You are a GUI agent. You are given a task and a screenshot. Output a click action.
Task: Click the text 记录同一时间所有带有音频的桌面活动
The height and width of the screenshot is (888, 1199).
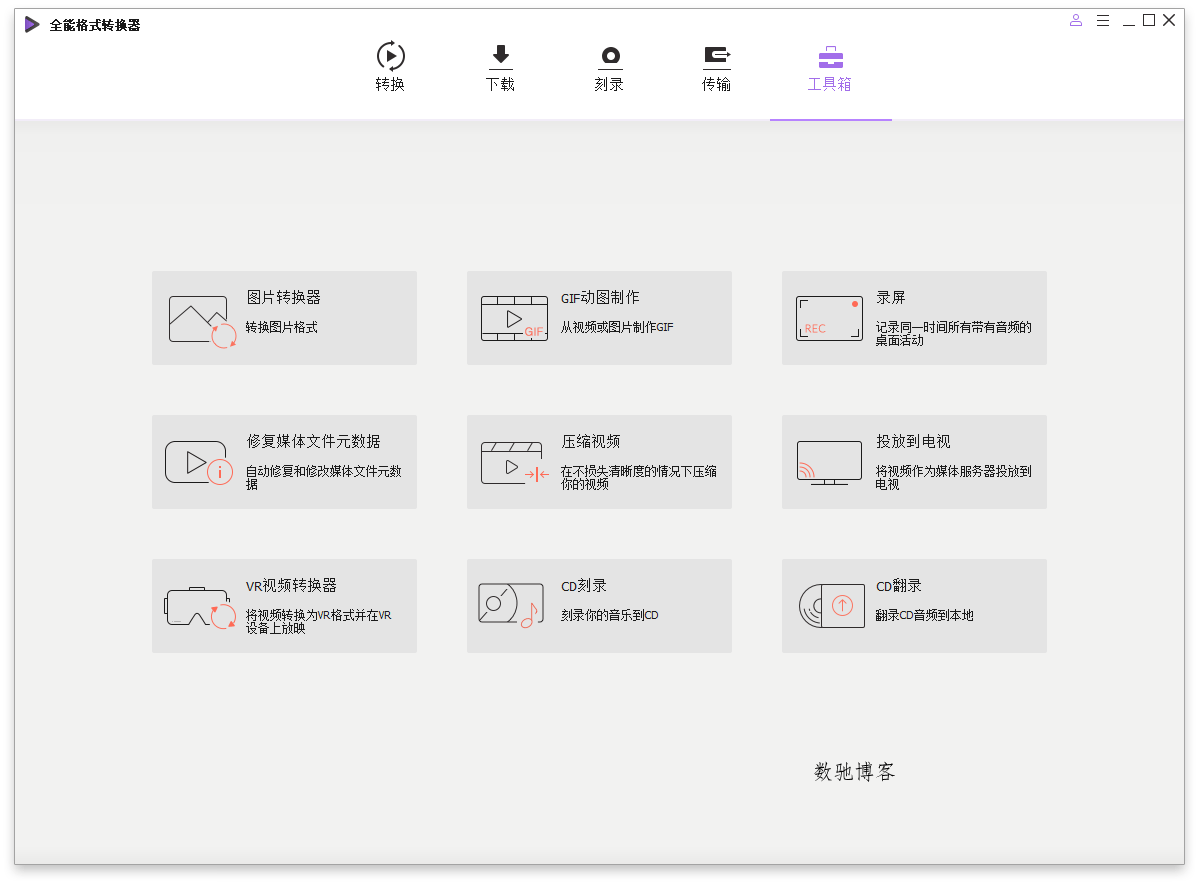pos(954,333)
